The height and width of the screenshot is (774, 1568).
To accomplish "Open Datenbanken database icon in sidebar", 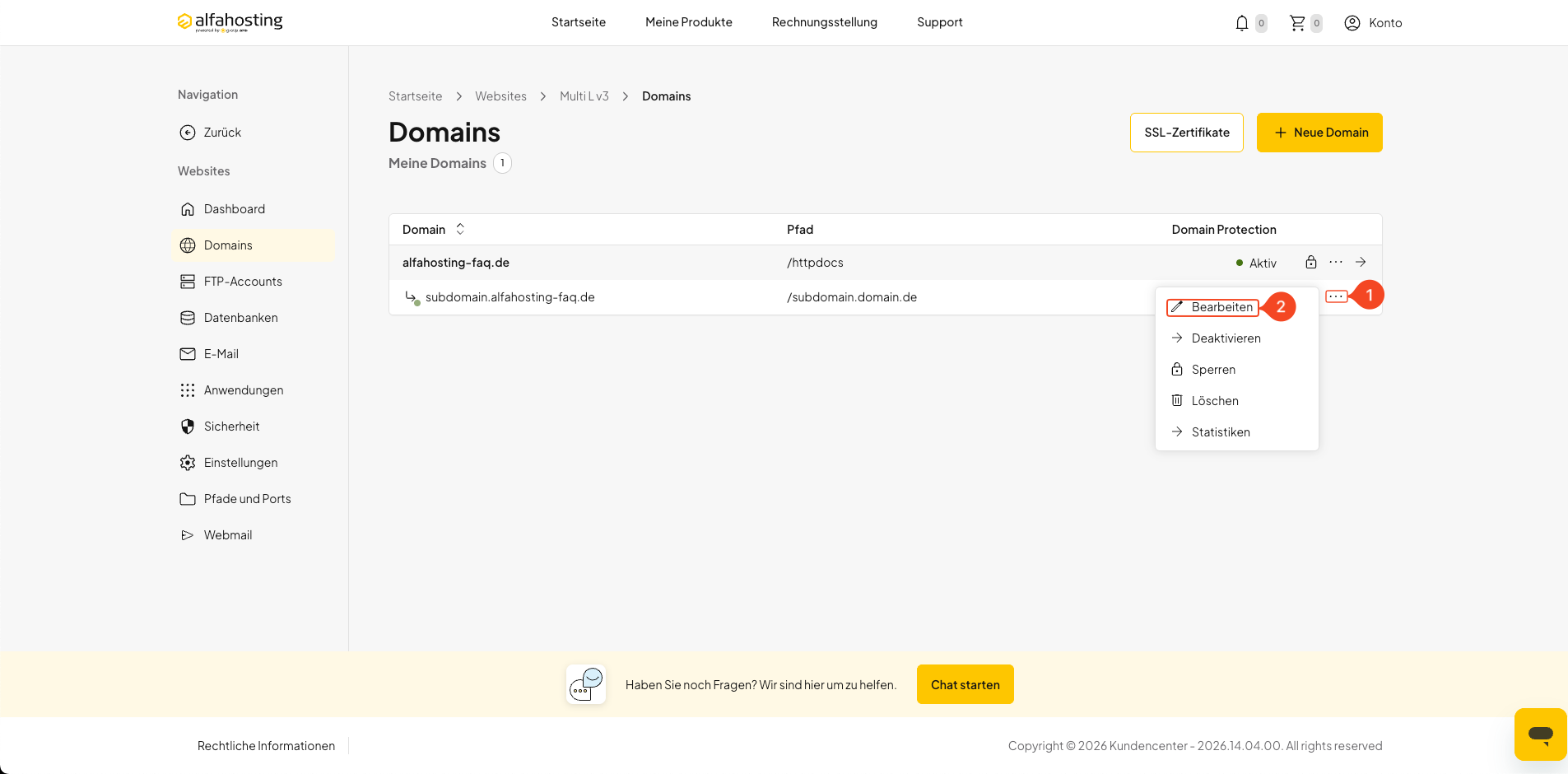I will pos(188,318).
